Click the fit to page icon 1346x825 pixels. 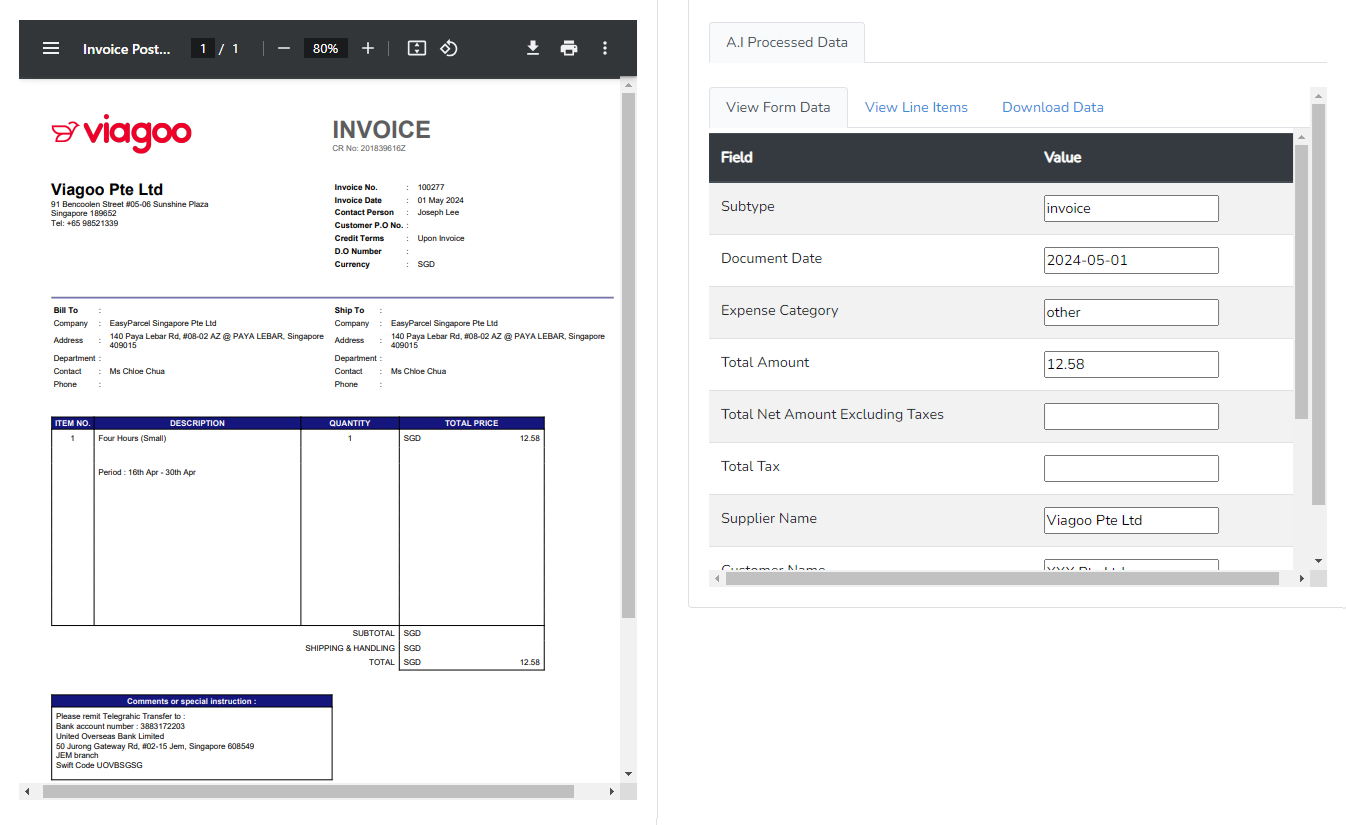pyautogui.click(x=417, y=48)
